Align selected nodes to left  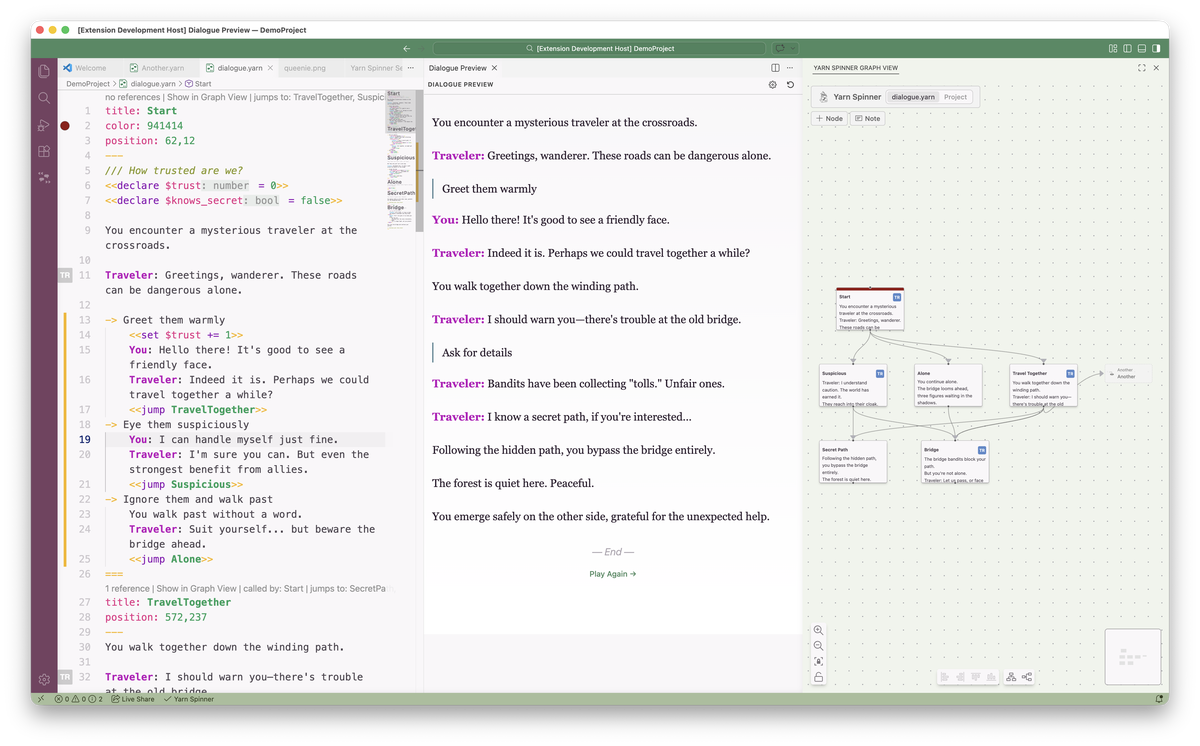(945, 677)
